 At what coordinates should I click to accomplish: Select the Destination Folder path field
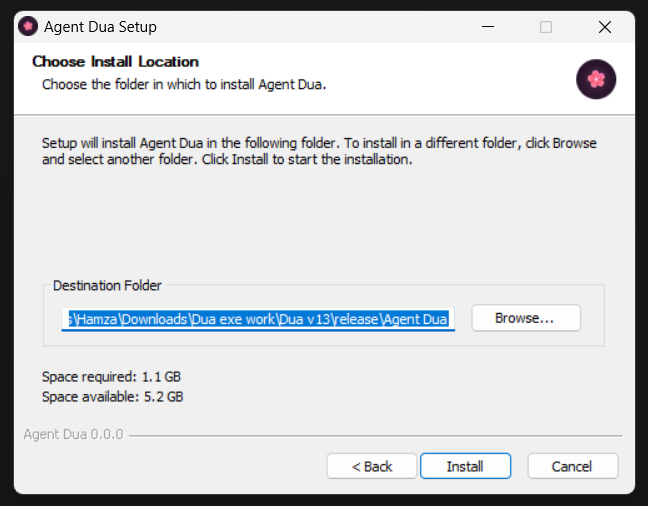(258, 319)
